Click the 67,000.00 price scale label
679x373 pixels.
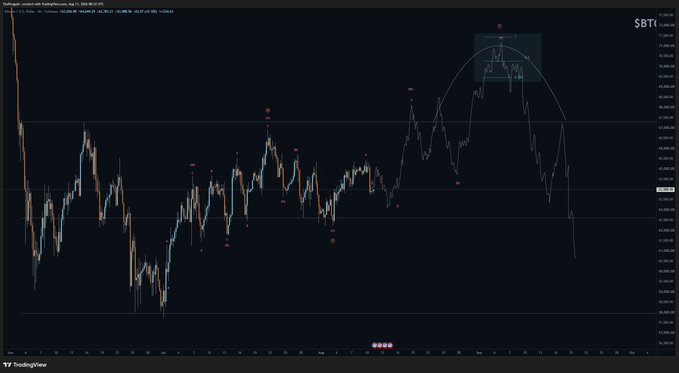click(x=666, y=128)
